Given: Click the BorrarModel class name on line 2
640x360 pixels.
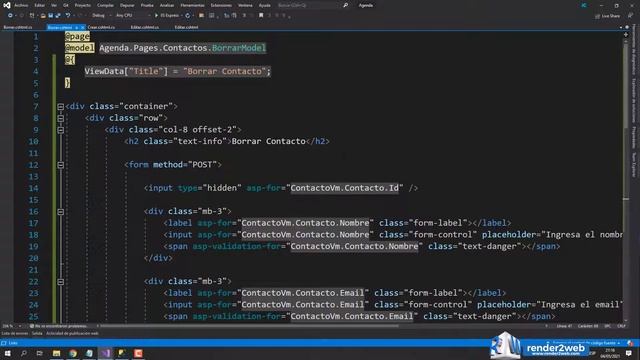Looking at the screenshot, I should pos(239,48).
